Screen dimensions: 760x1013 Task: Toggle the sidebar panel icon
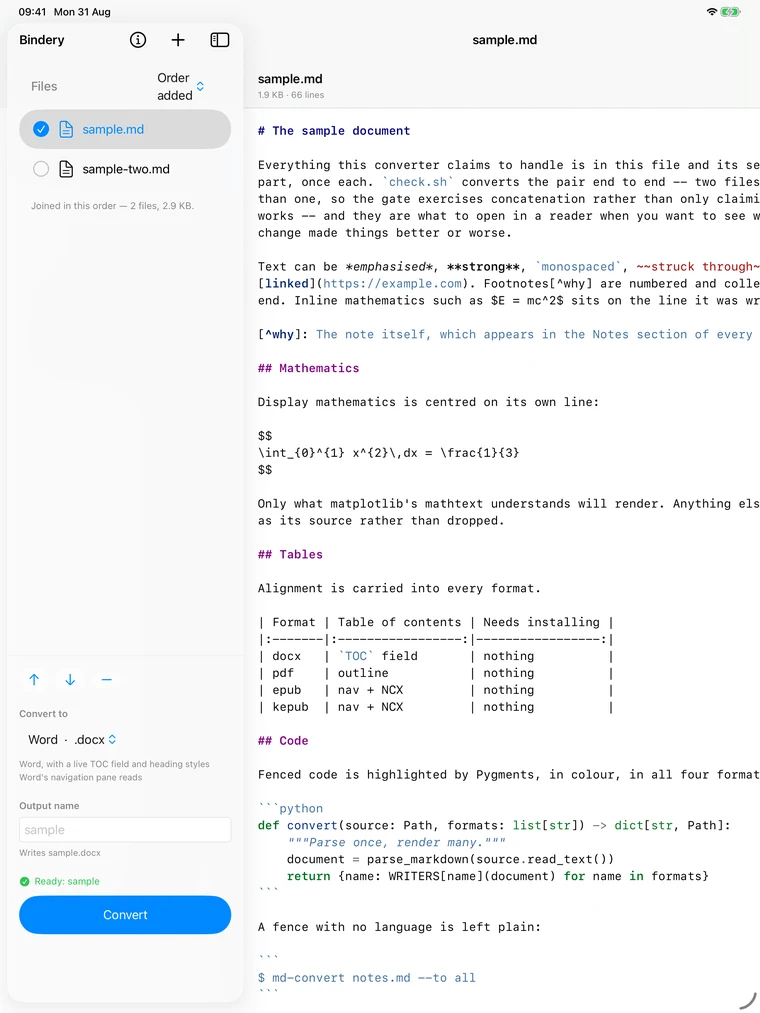(220, 40)
